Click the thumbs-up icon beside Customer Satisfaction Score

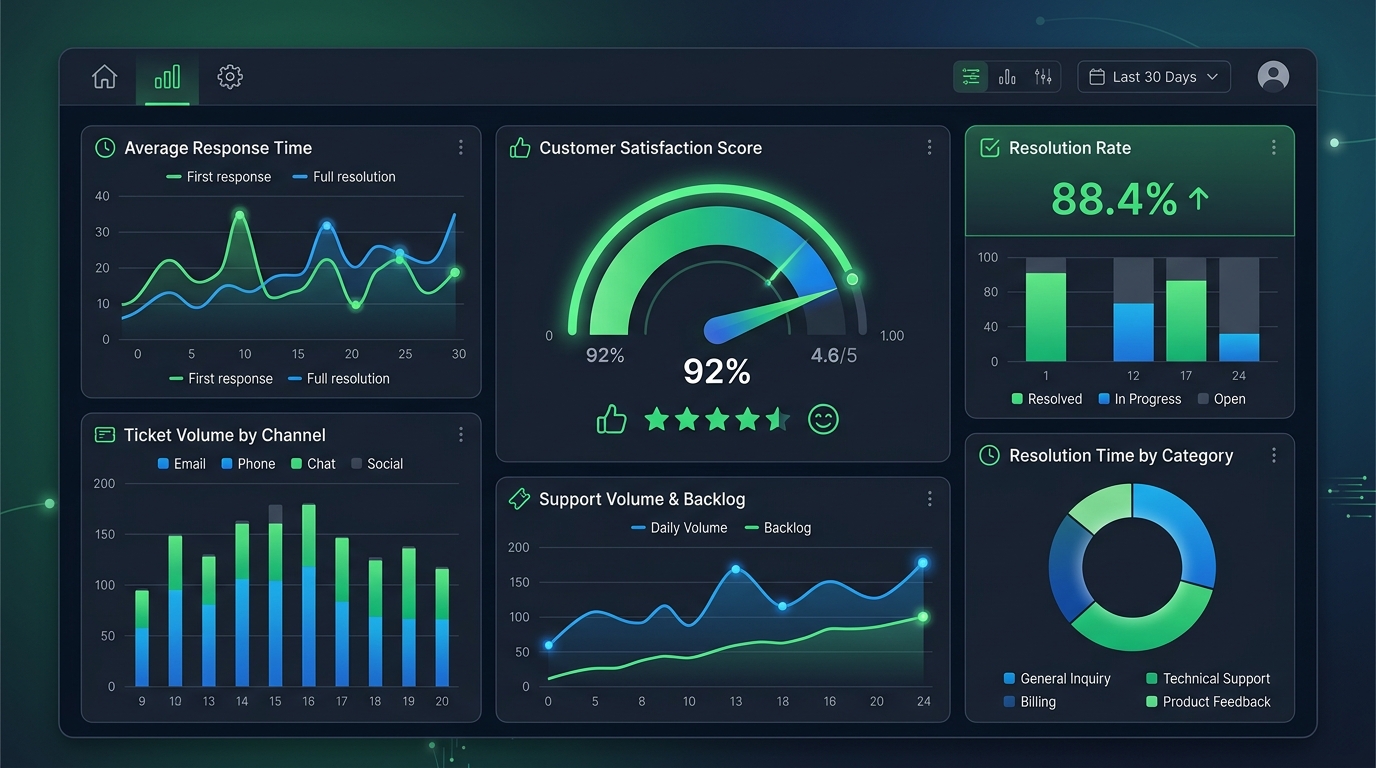pos(520,148)
